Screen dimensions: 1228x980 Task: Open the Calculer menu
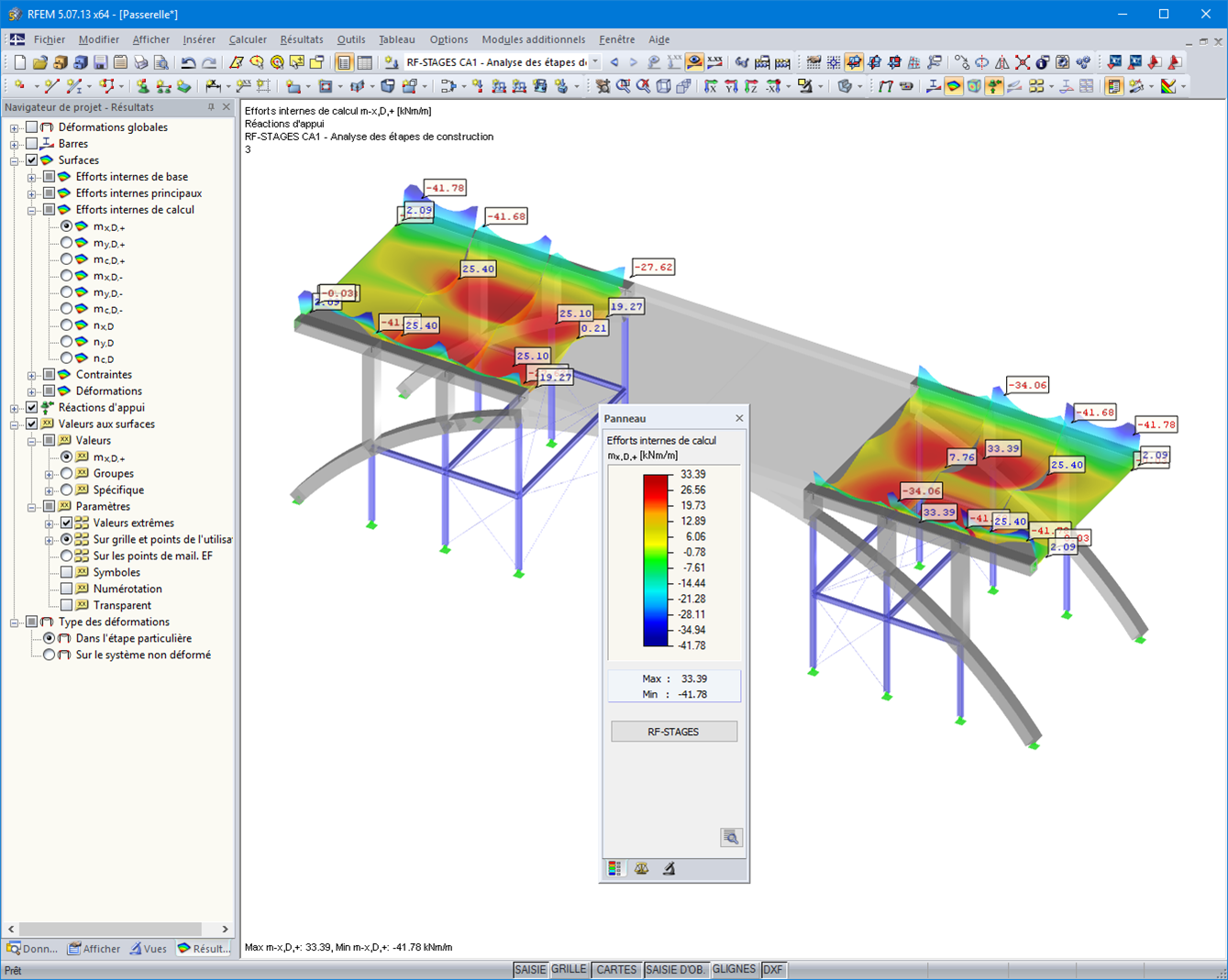pyautogui.click(x=248, y=39)
